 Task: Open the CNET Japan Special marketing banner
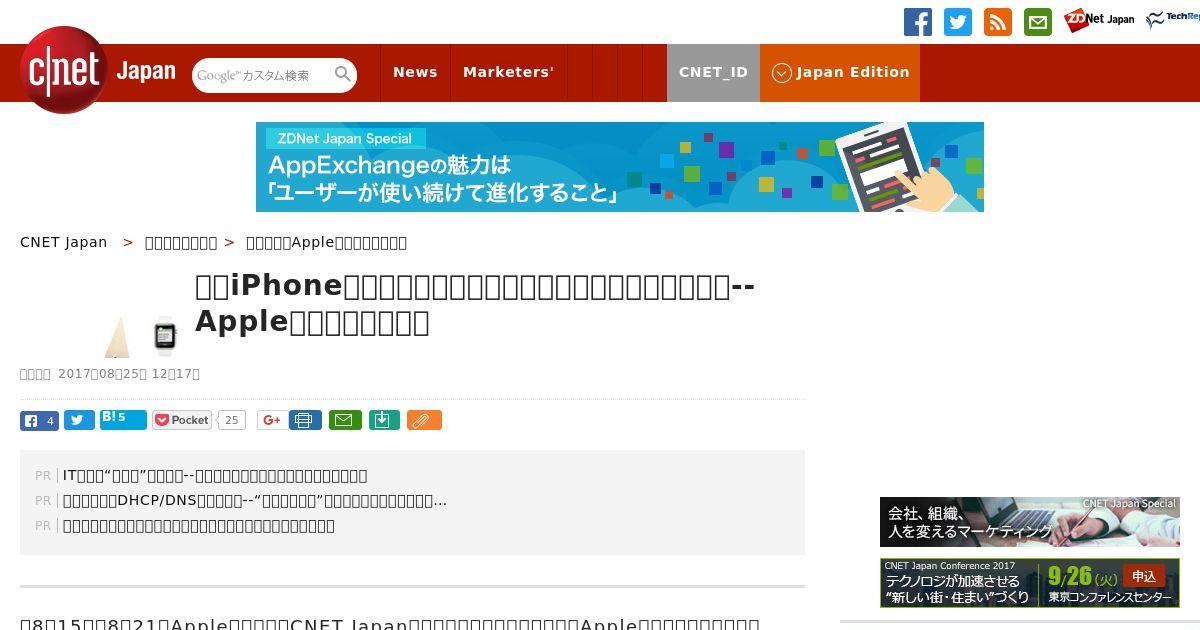pos(1030,522)
